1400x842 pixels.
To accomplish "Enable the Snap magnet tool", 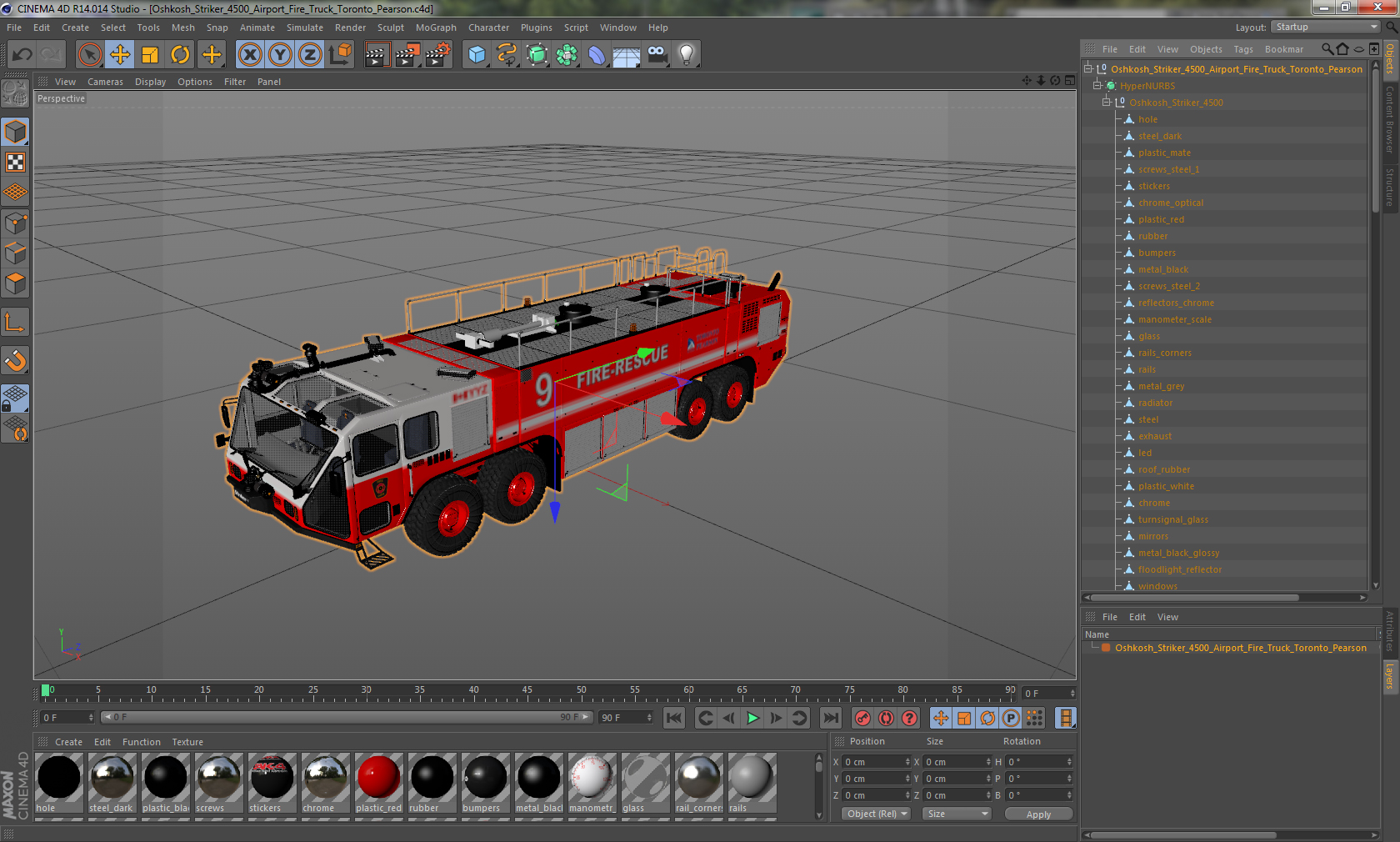I will pyautogui.click(x=16, y=360).
